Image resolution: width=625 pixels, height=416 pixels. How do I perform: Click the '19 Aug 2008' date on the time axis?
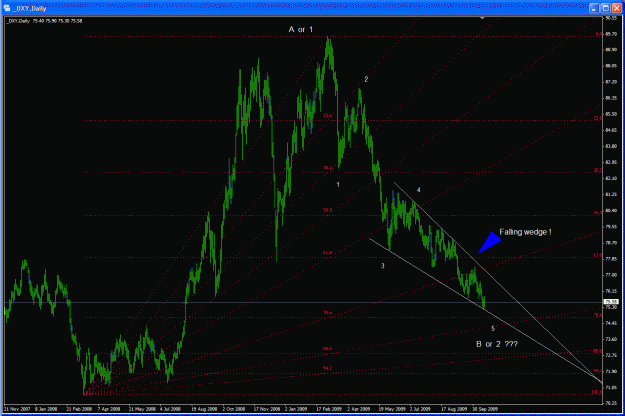click(x=204, y=409)
